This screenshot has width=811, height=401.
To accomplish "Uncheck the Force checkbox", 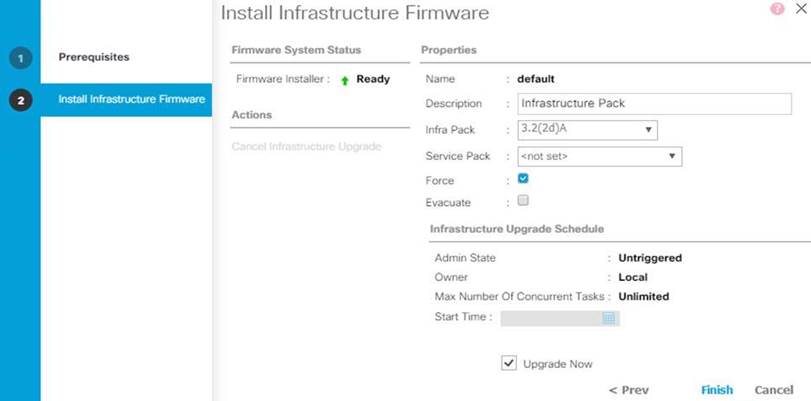I will click(x=523, y=180).
